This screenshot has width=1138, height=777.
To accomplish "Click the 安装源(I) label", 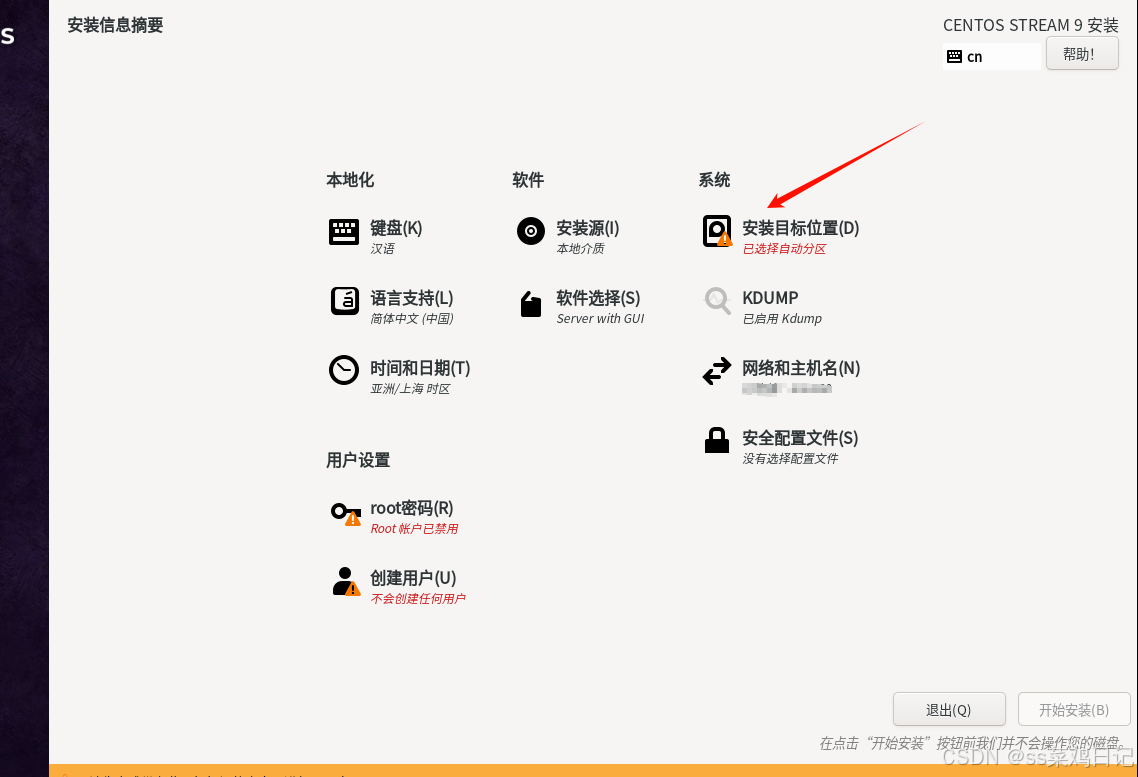I will (x=588, y=228).
